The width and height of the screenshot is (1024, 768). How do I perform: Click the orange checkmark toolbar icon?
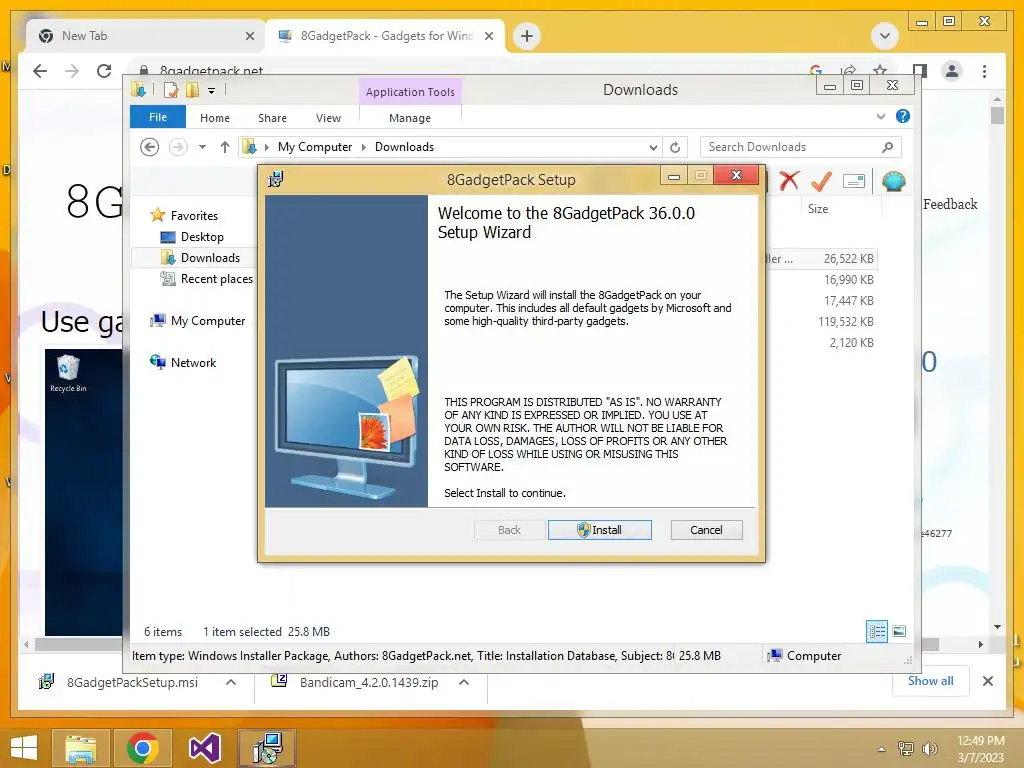(x=822, y=181)
